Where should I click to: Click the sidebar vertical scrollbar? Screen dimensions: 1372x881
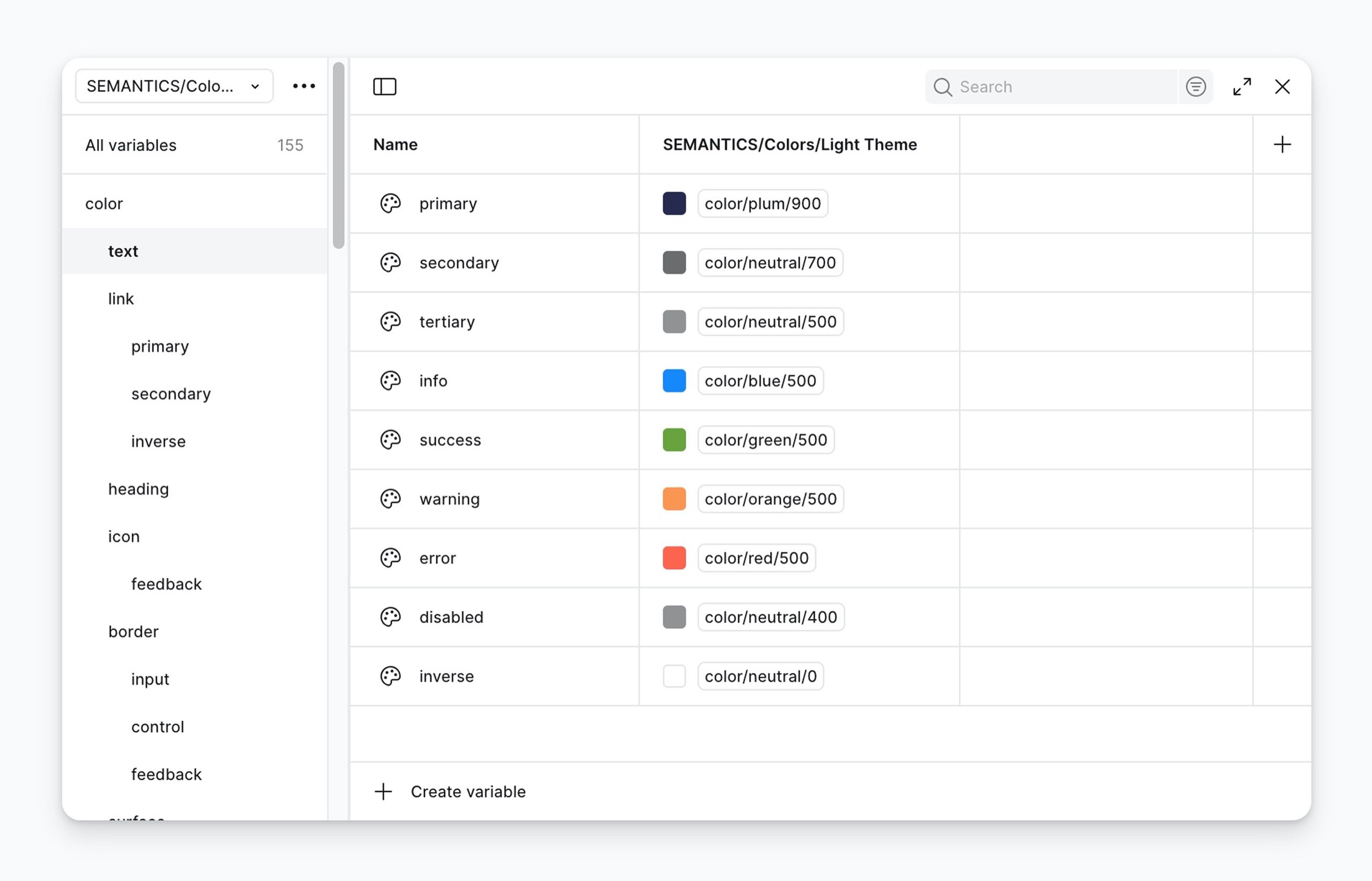[x=338, y=156]
